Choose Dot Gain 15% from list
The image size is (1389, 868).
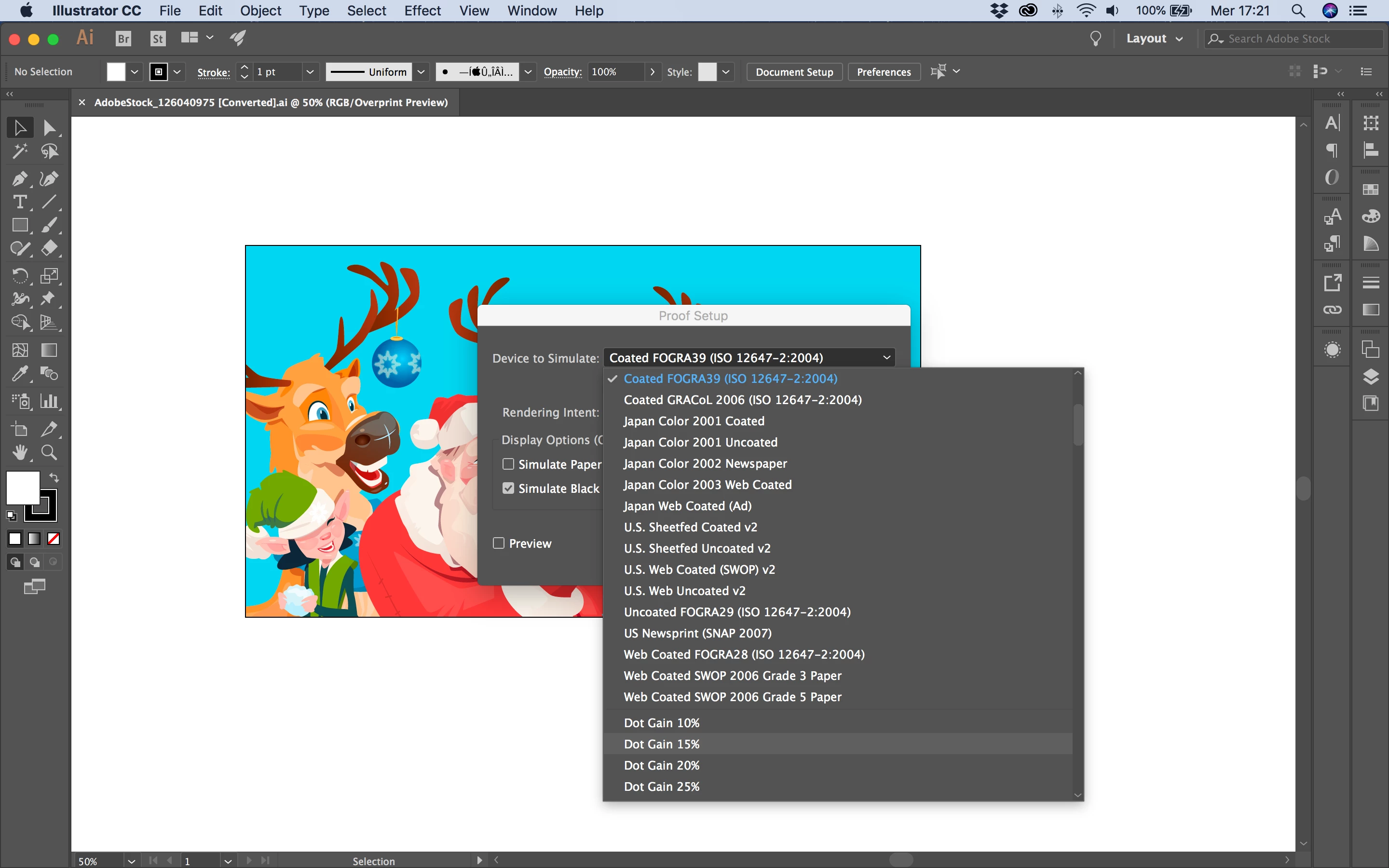click(x=662, y=744)
